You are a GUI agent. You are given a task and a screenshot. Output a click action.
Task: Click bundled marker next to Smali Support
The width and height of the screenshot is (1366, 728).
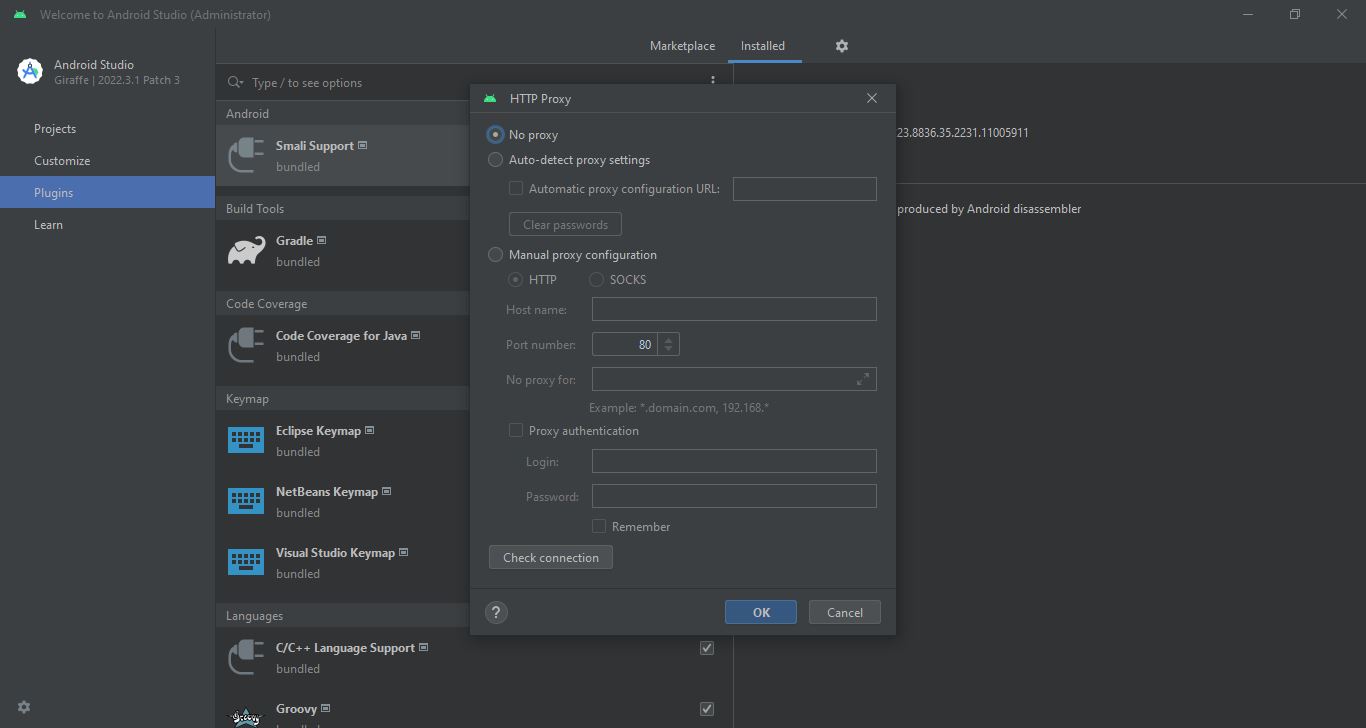[363, 145]
